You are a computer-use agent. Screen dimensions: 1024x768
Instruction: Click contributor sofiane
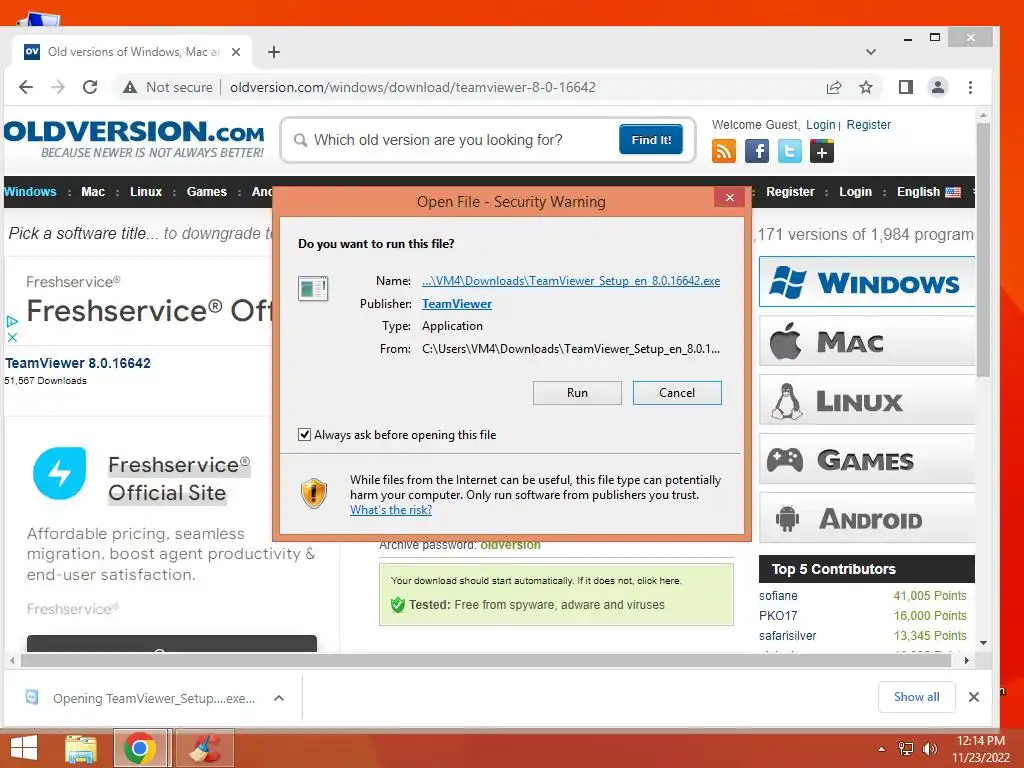pos(778,596)
